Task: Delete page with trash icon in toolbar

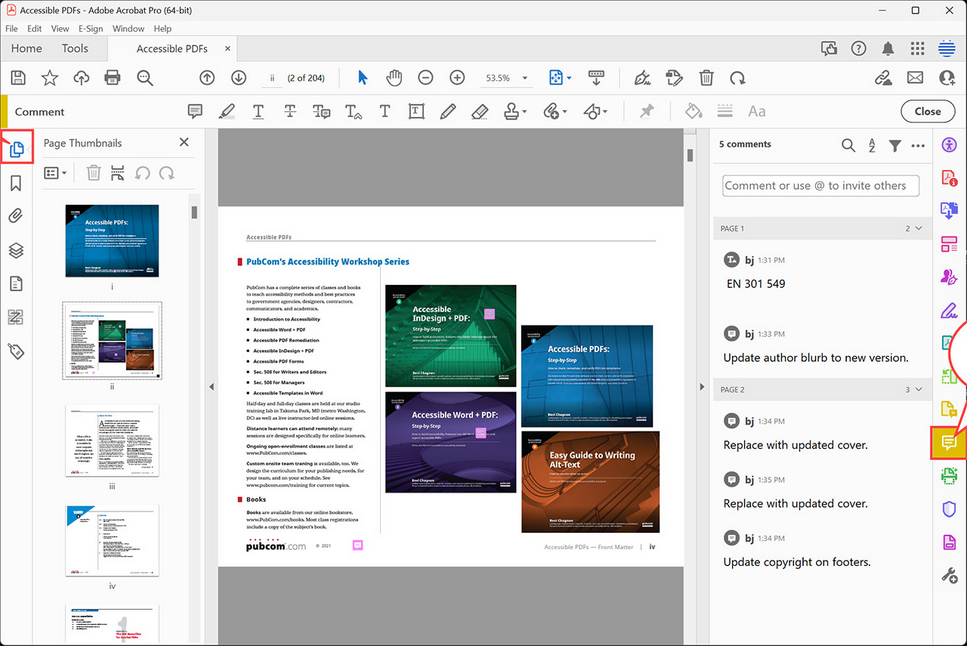Action: click(x=706, y=78)
